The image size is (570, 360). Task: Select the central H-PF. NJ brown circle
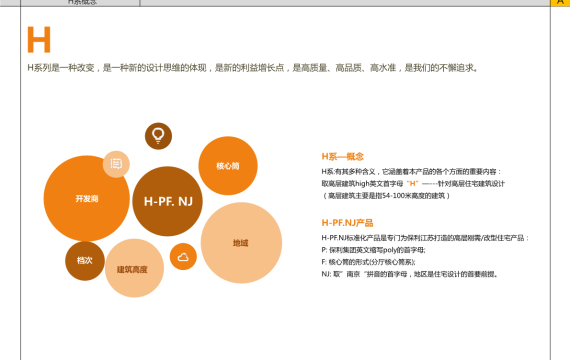tap(168, 201)
